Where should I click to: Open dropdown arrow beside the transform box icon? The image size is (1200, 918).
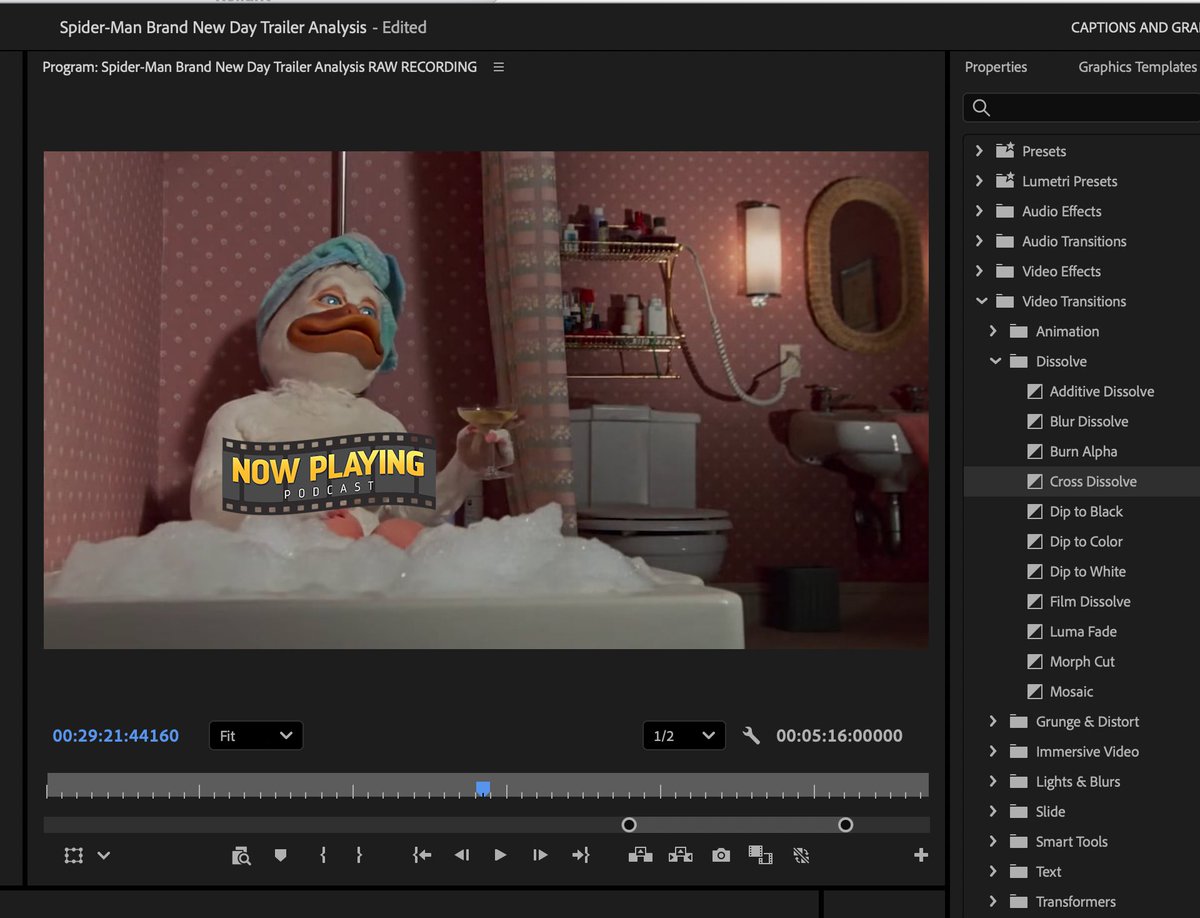(103, 856)
